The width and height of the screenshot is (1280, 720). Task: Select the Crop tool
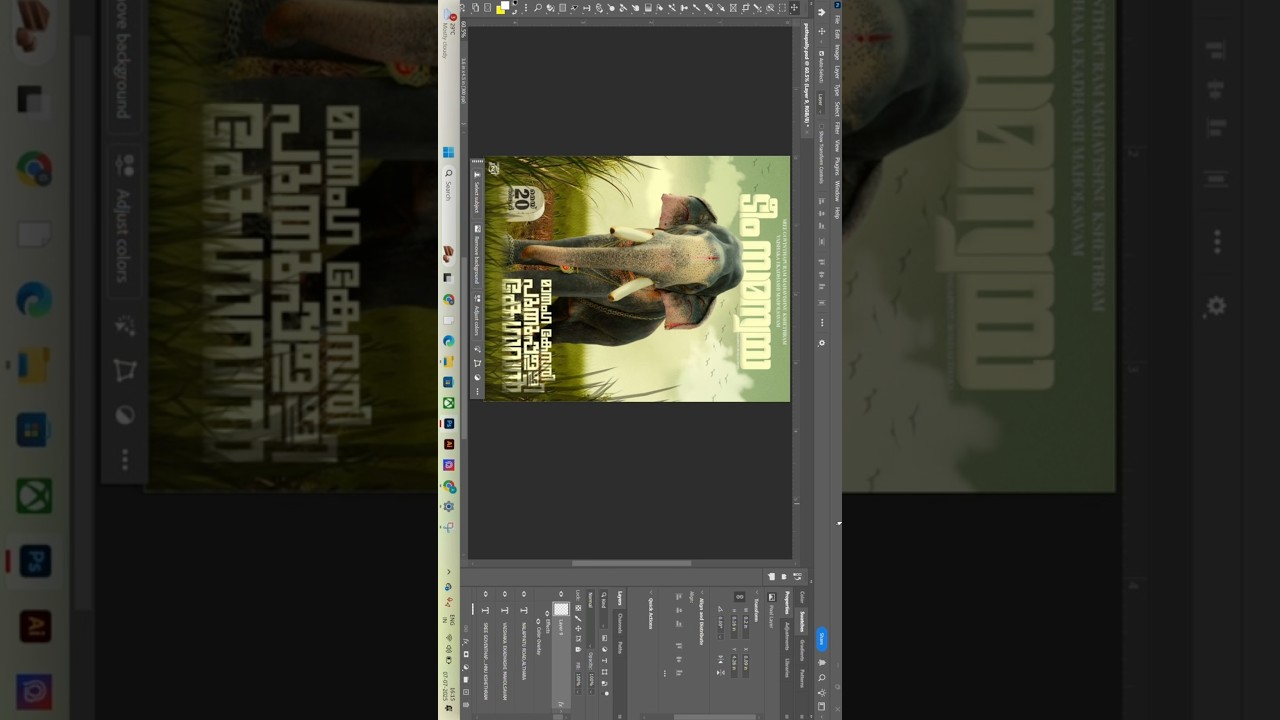(746, 7)
